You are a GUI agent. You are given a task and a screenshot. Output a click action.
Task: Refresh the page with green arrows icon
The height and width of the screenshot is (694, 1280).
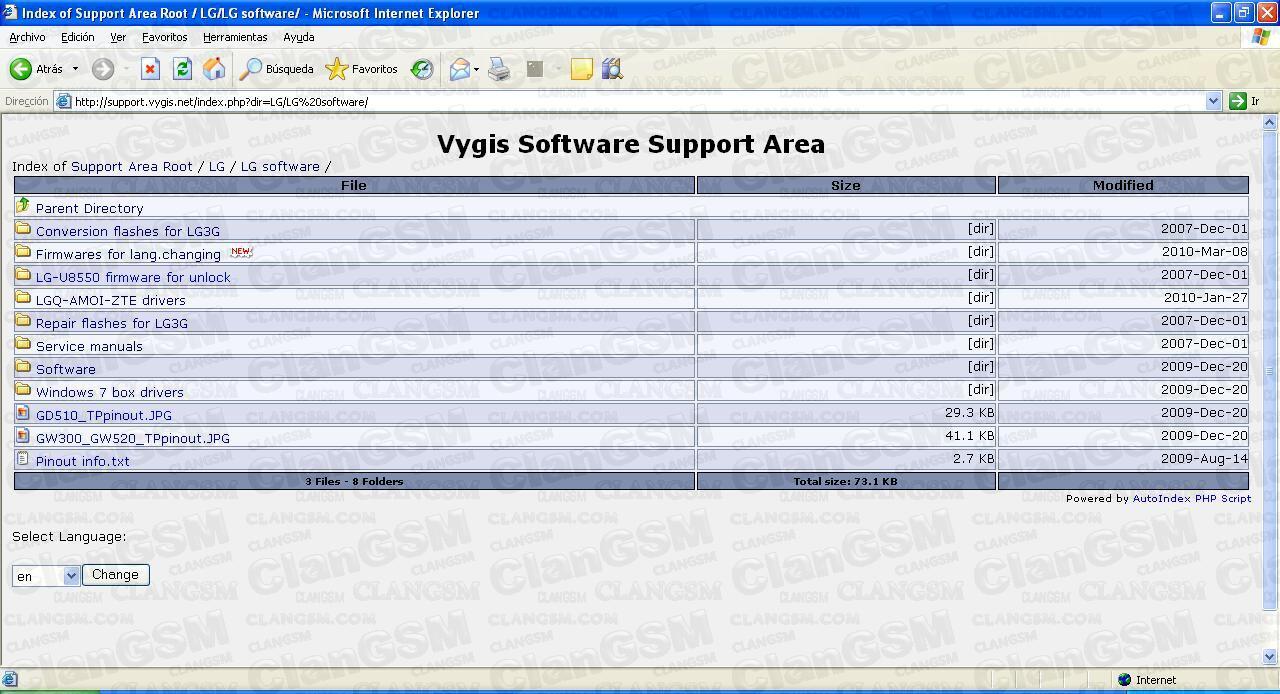[182, 69]
